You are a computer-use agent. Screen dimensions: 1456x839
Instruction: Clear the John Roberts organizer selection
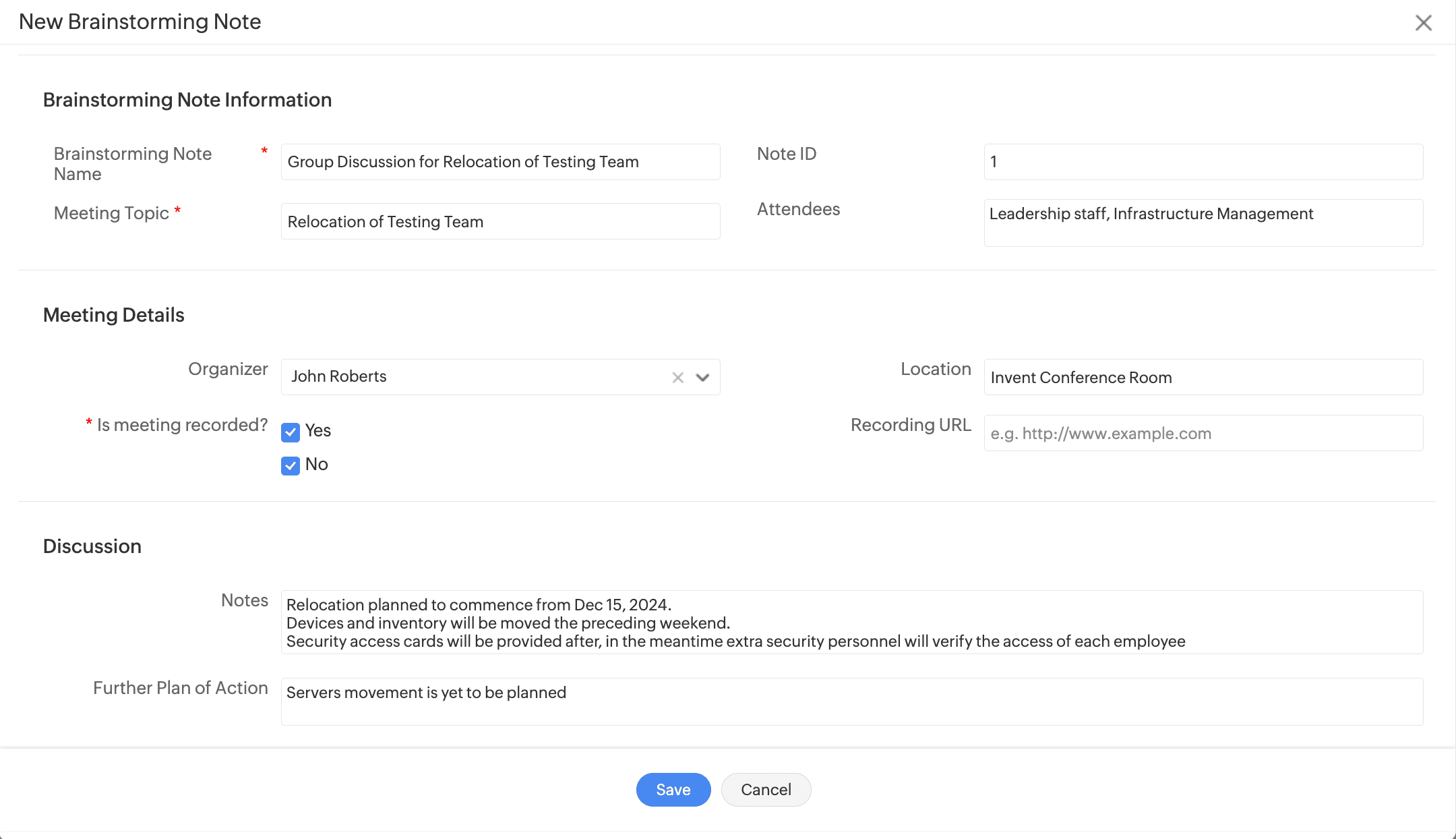point(677,378)
